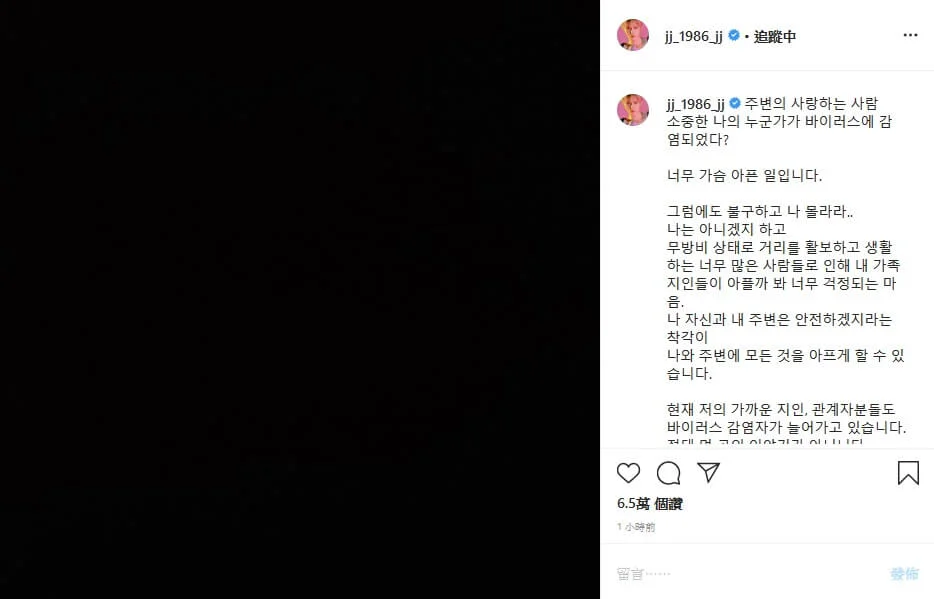
Task: View who liked via 6.5萬 個讚
Action: click(649, 504)
